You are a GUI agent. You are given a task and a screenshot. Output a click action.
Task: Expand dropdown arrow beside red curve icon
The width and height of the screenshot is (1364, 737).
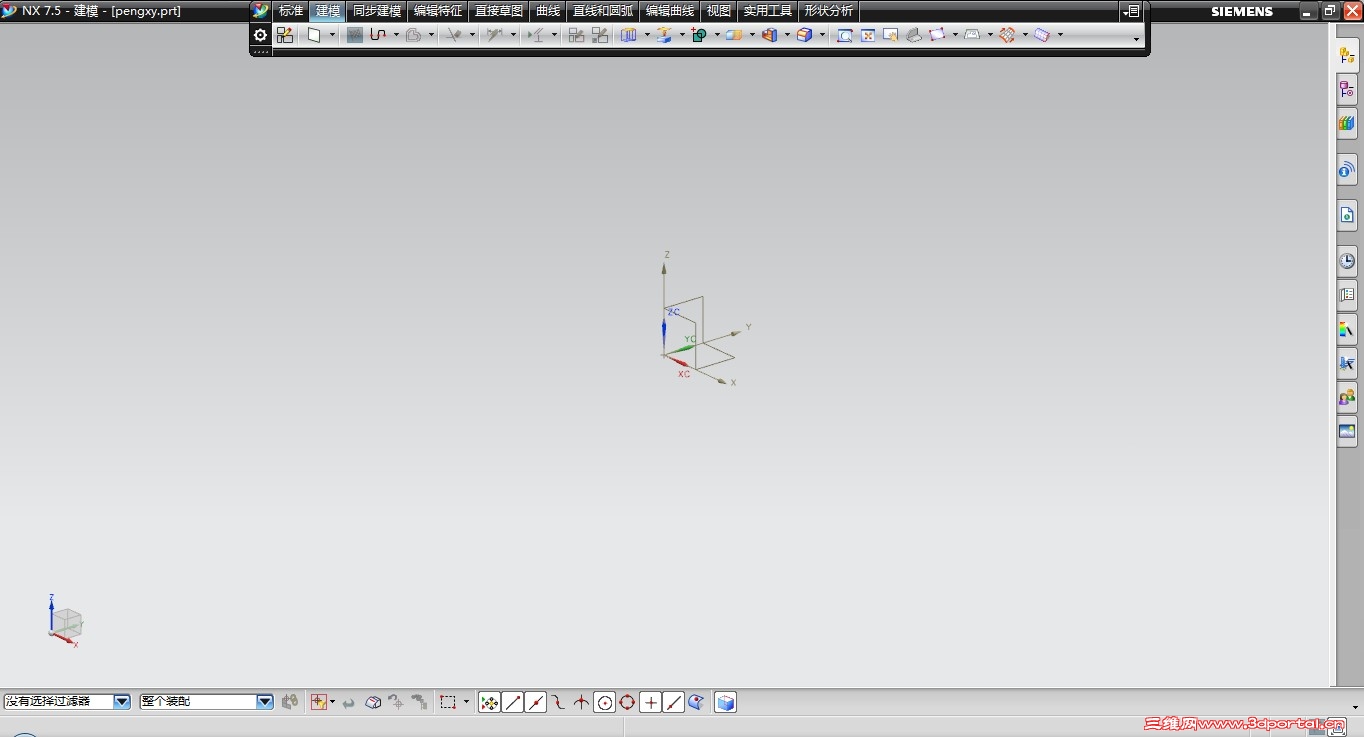coord(396,35)
